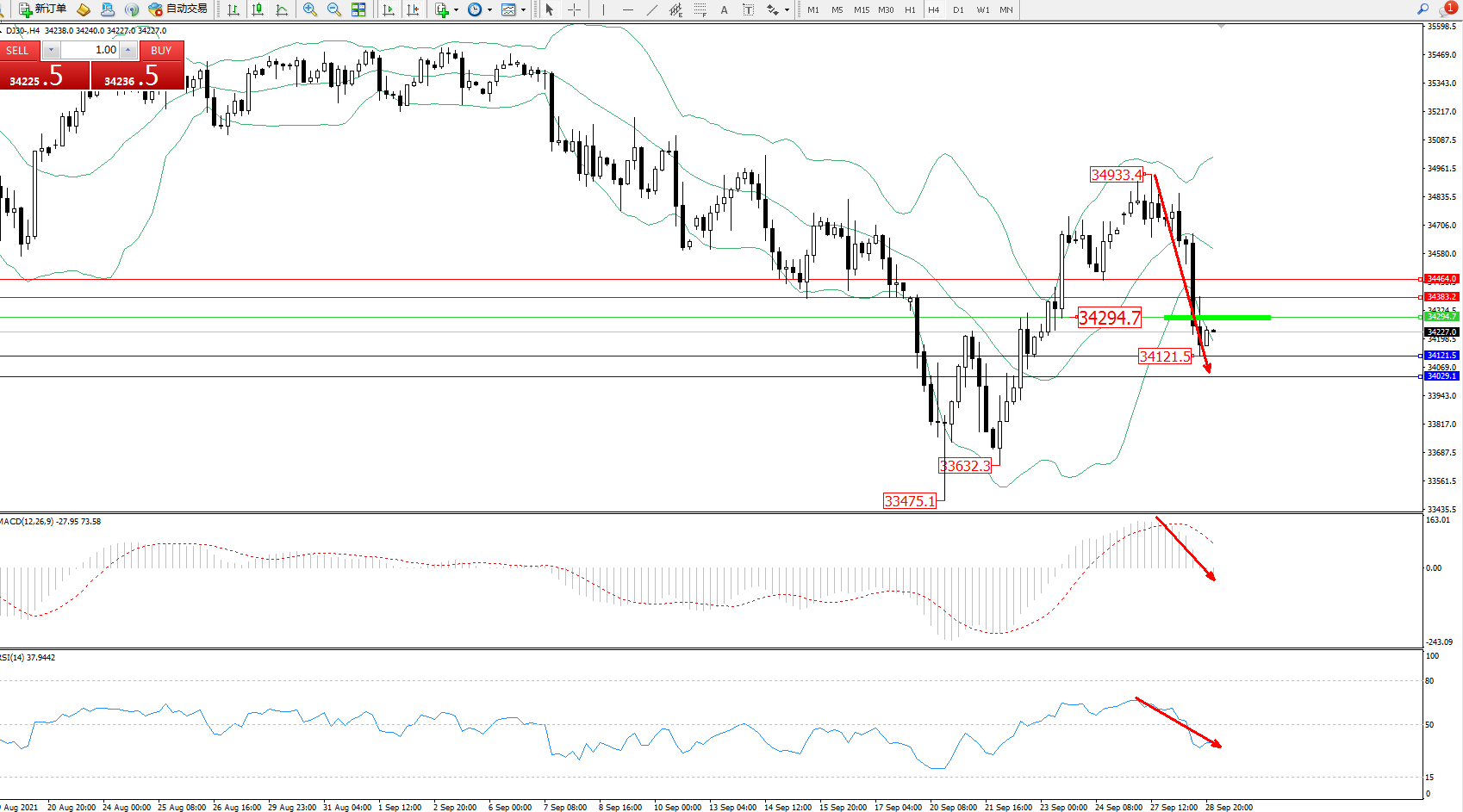Screen dimensions: 1463x812
Task: Toggle 自动交易 auto trading
Action: pos(177,9)
